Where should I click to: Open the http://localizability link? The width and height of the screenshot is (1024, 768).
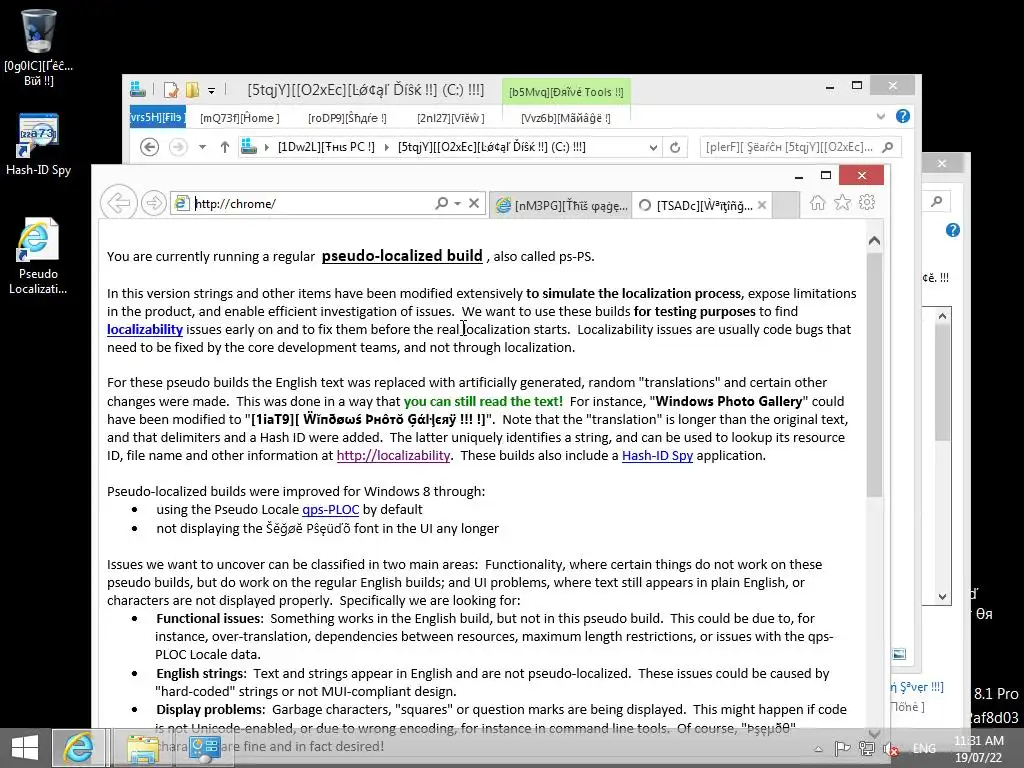(393, 455)
